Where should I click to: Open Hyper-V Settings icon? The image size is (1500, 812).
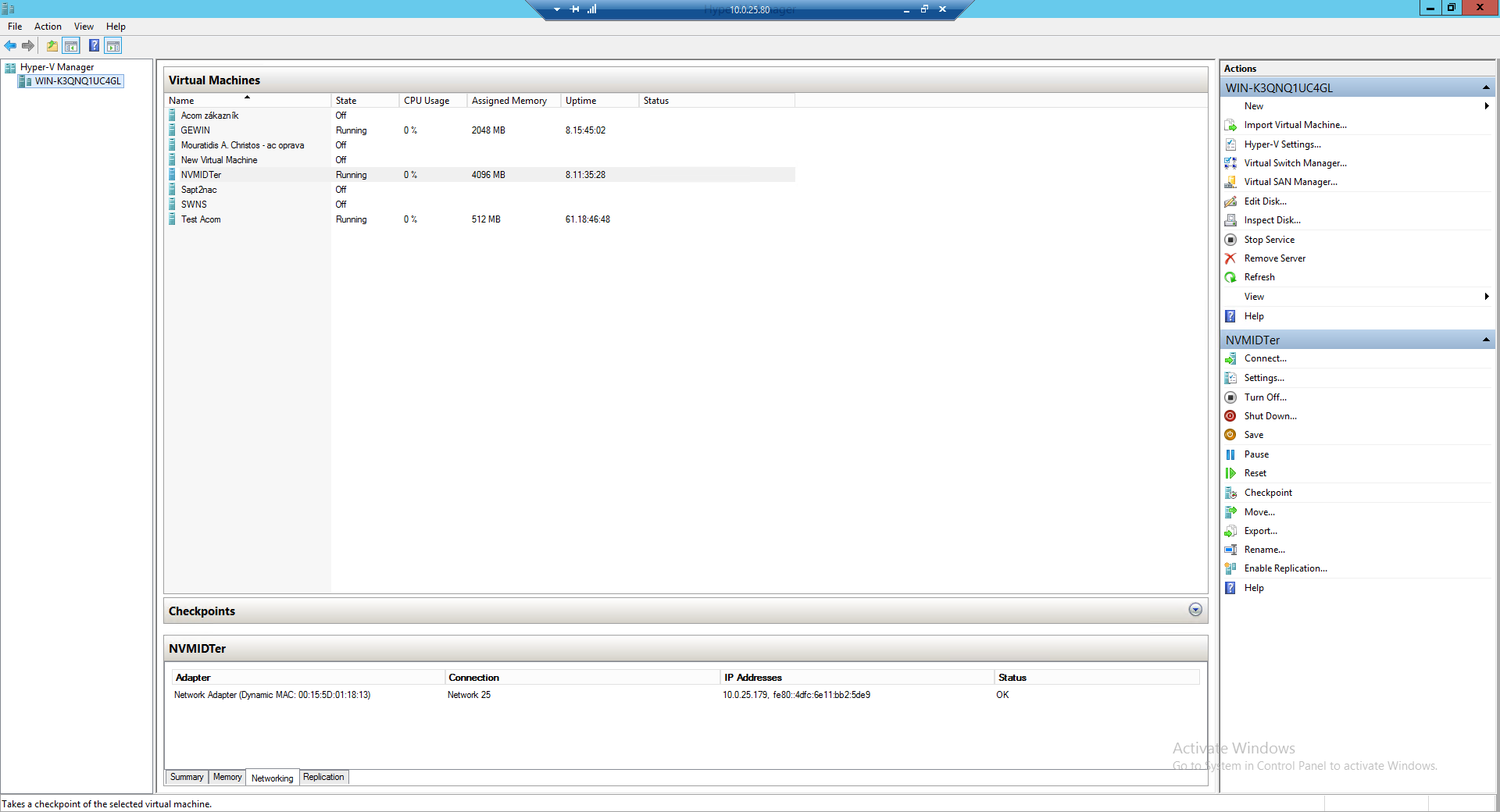(1230, 144)
